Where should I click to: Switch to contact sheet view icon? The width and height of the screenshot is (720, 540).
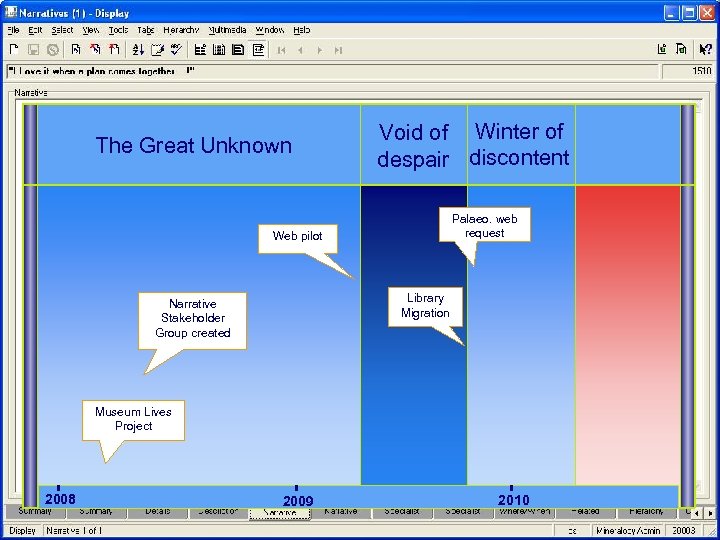pos(219,50)
